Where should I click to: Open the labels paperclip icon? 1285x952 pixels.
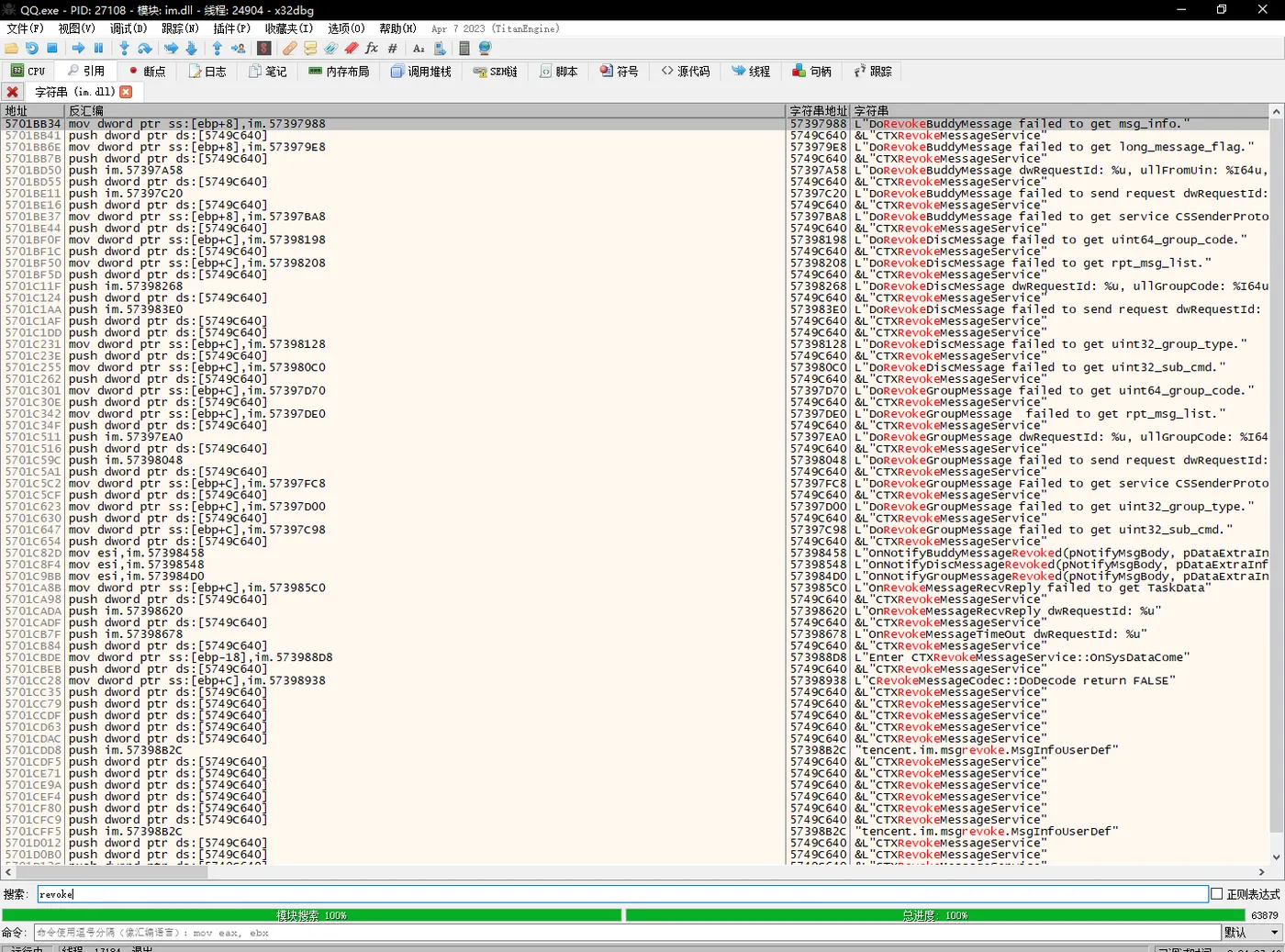330,49
